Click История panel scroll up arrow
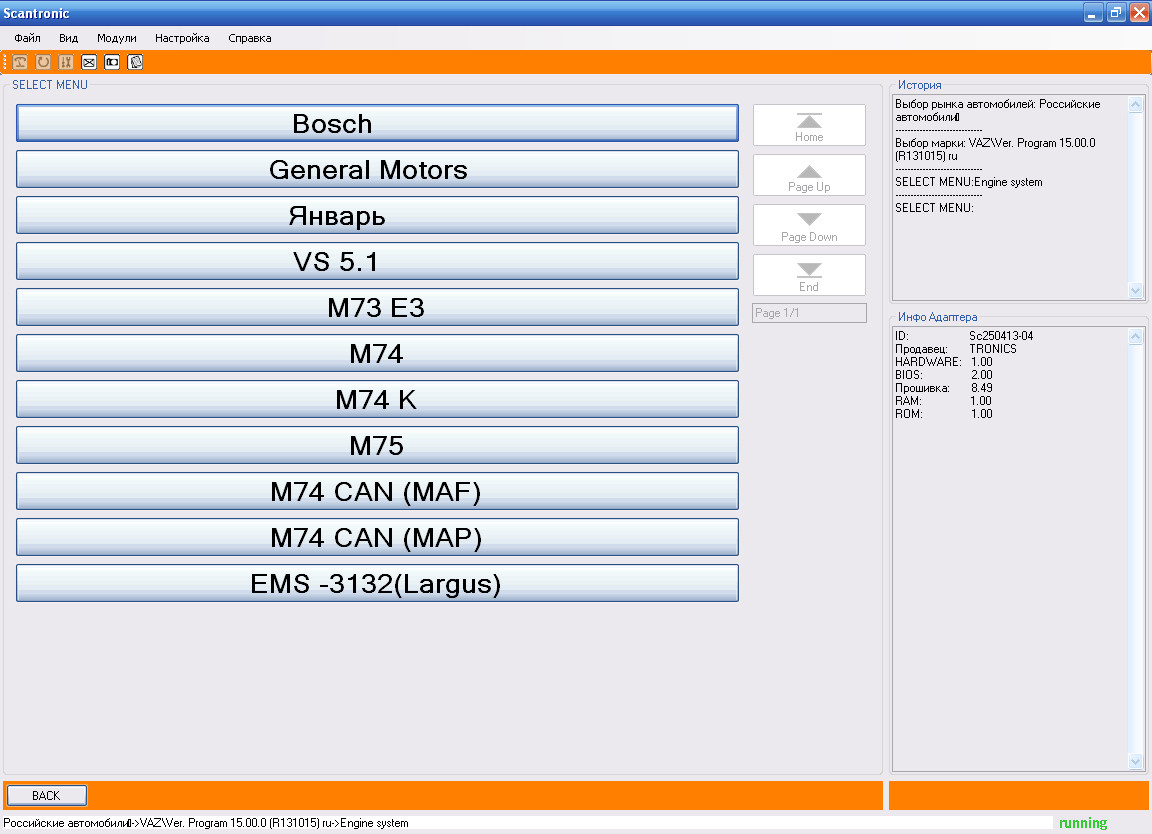The image size is (1152, 834). click(1135, 104)
